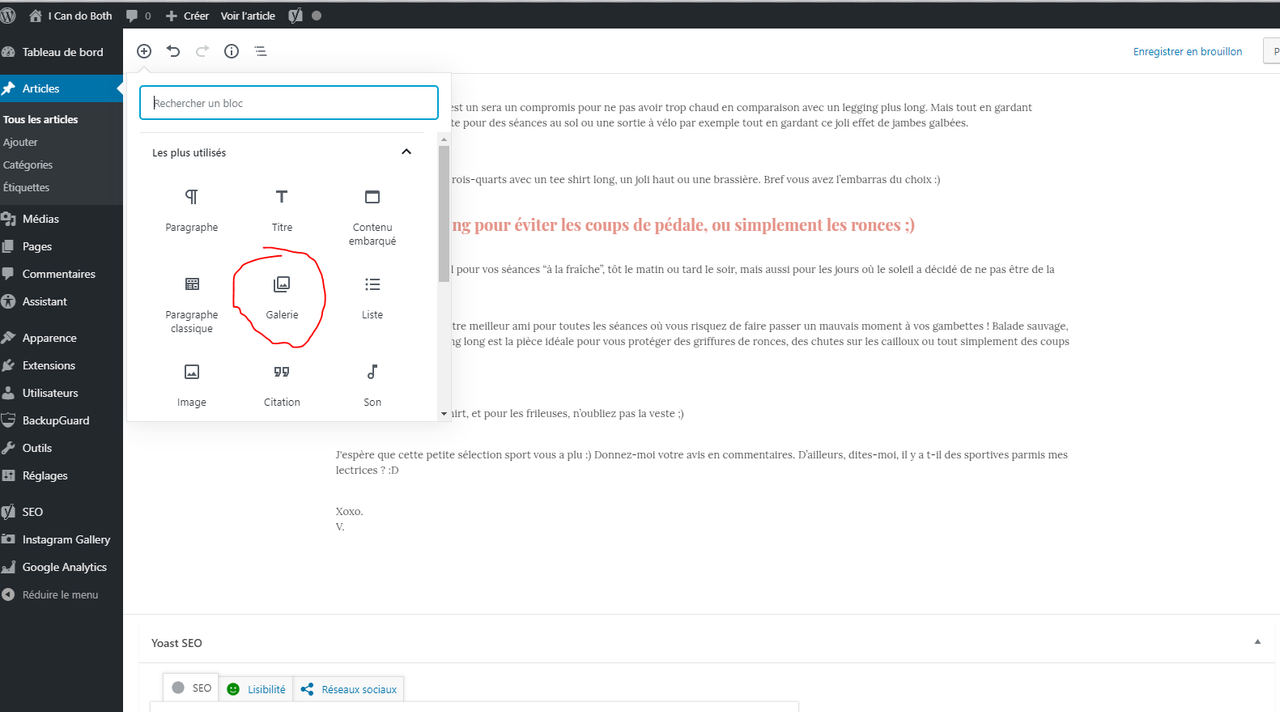Insert a Paragraphe classique block
Image resolution: width=1280 pixels, height=712 pixels.
coord(192,303)
